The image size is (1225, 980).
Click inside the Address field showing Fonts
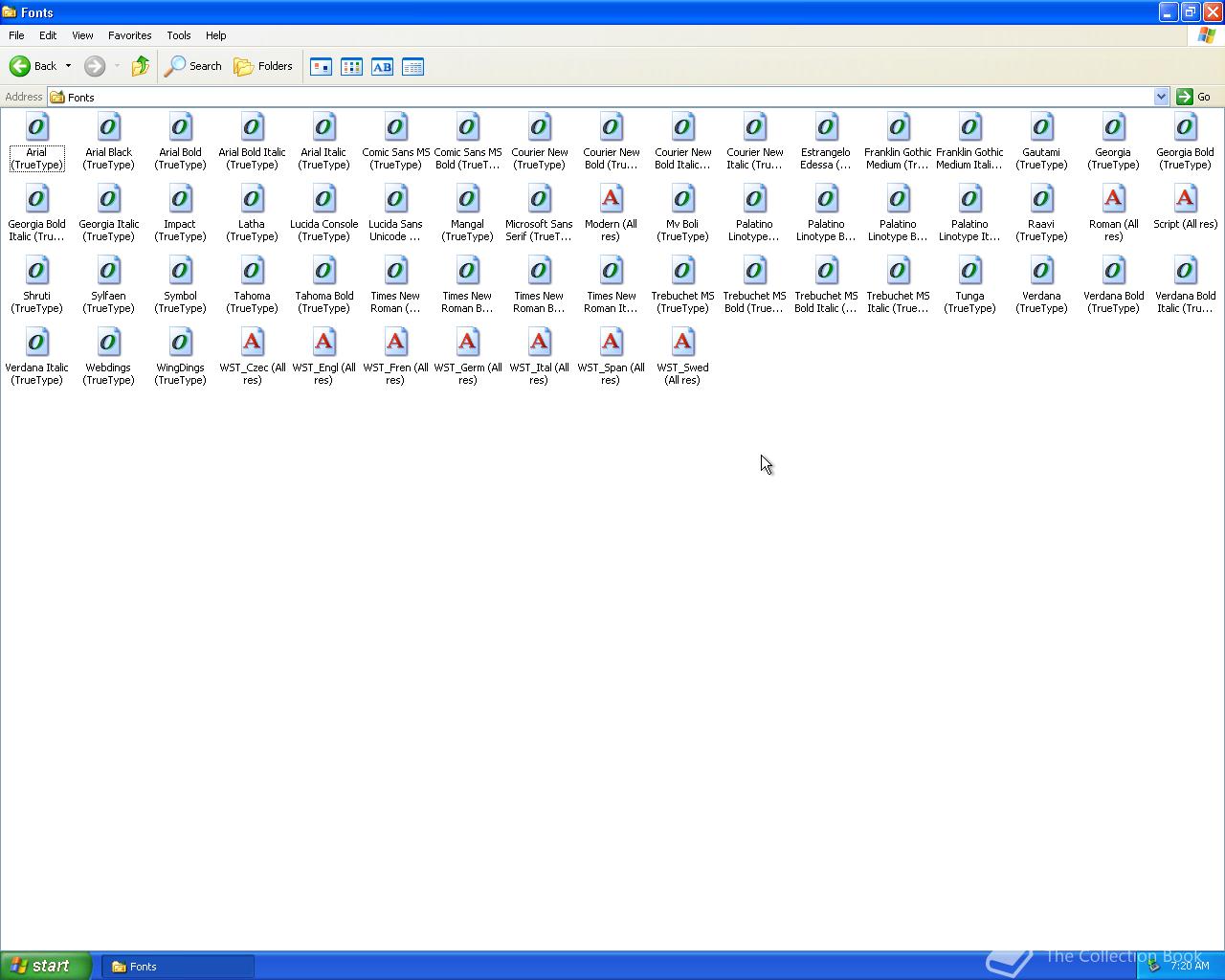[x=600, y=97]
